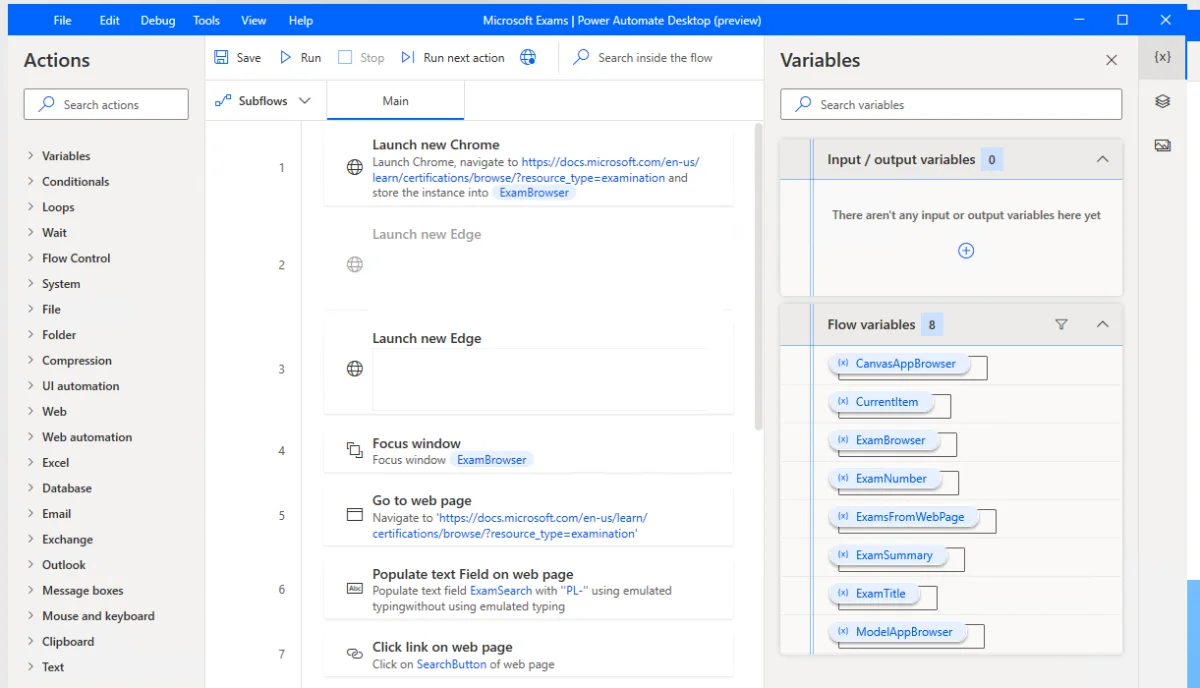Expand the Message boxes group
The height and width of the screenshot is (688, 1200).
(x=30, y=591)
